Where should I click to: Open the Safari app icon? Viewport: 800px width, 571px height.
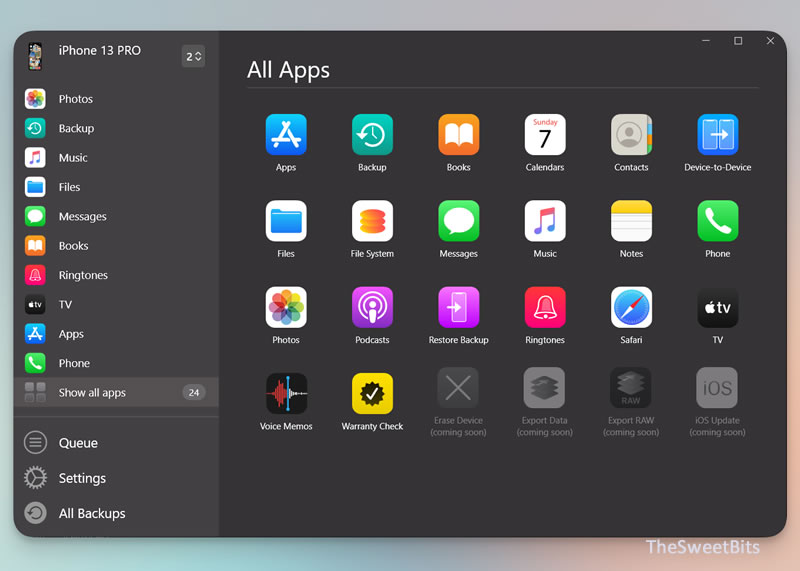(631, 307)
